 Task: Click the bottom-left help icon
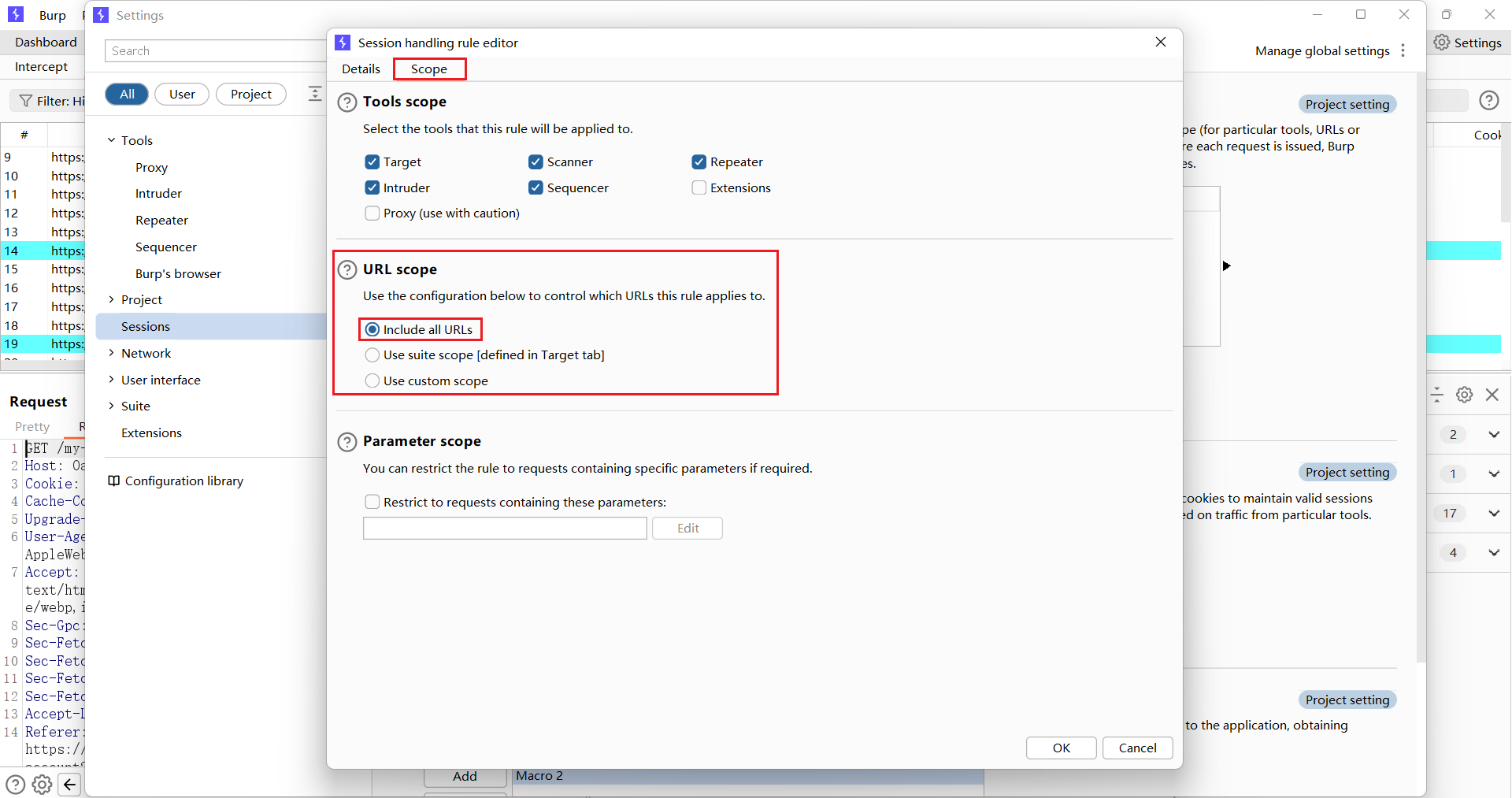tap(15, 785)
